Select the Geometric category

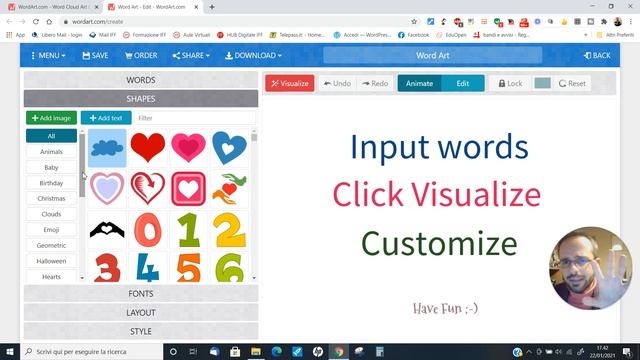(51, 245)
